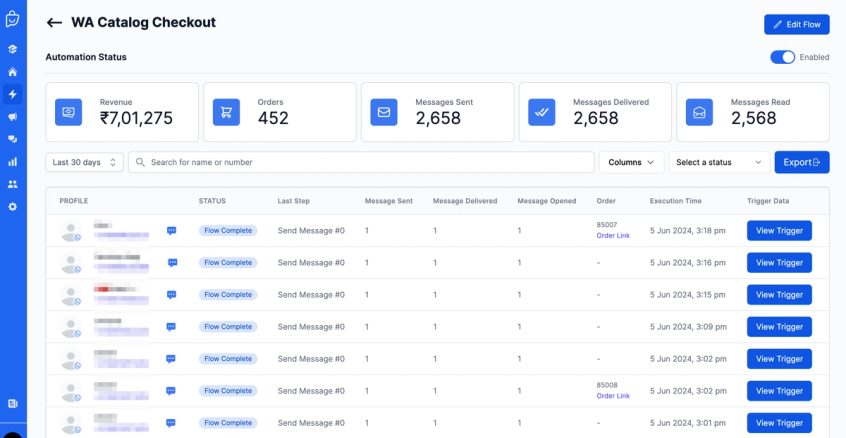Click the Trigger Data column header
The width and height of the screenshot is (846, 438).
pos(768,201)
